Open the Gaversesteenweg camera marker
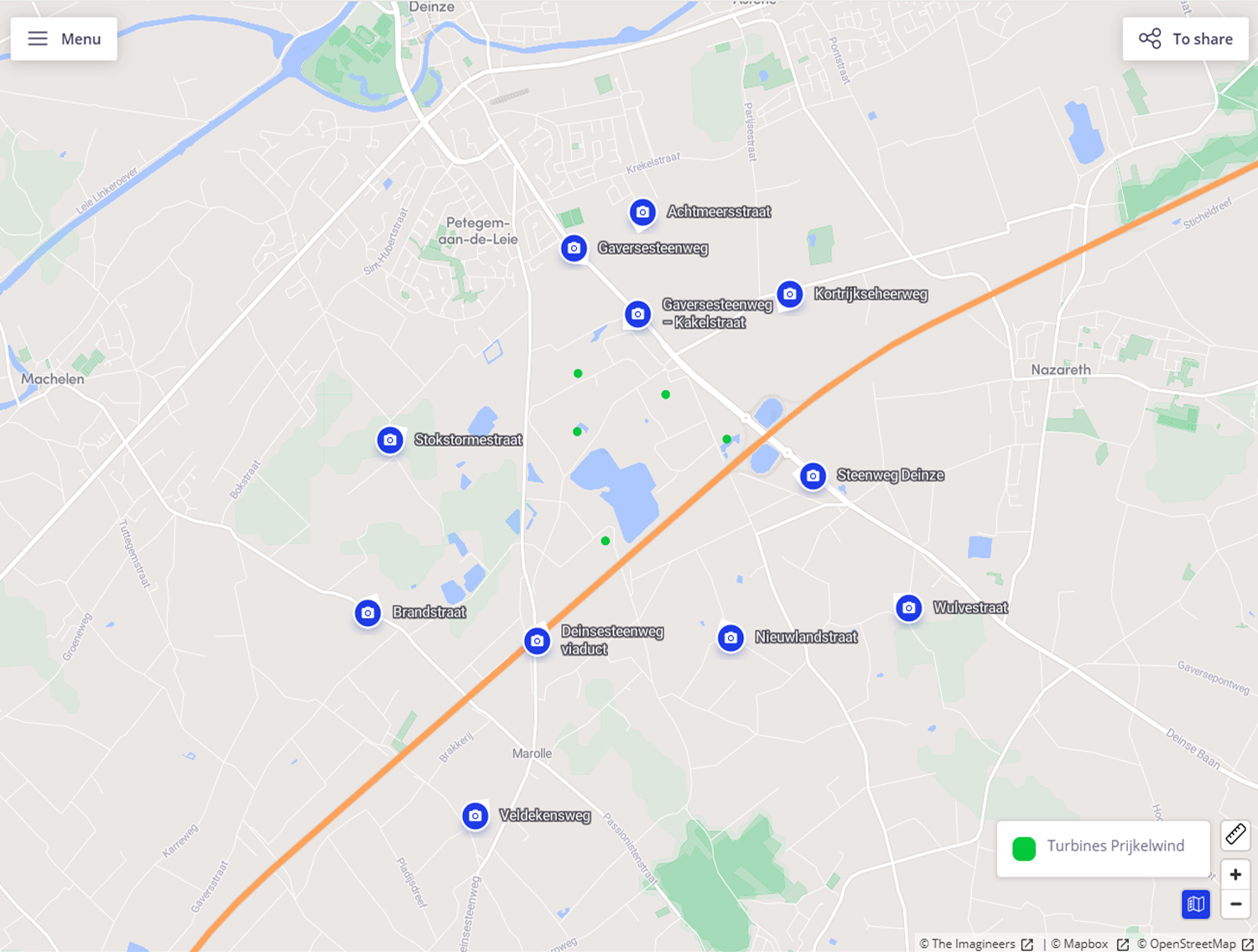The image size is (1258, 952). pyautogui.click(x=574, y=248)
